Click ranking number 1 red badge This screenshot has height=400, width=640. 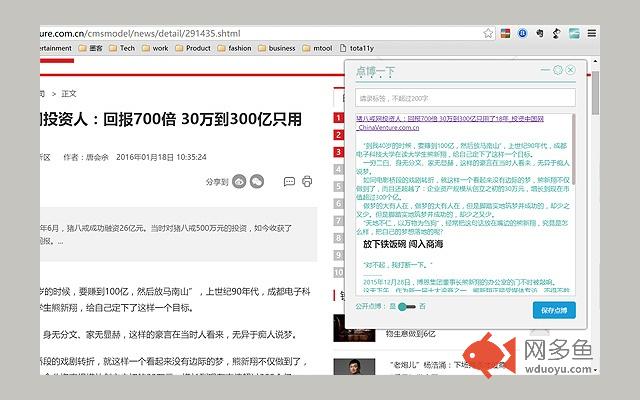click(x=339, y=118)
